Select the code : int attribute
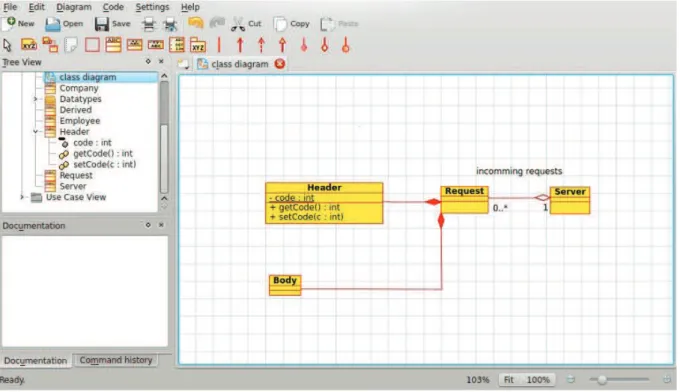The image size is (680, 392). coord(92,142)
